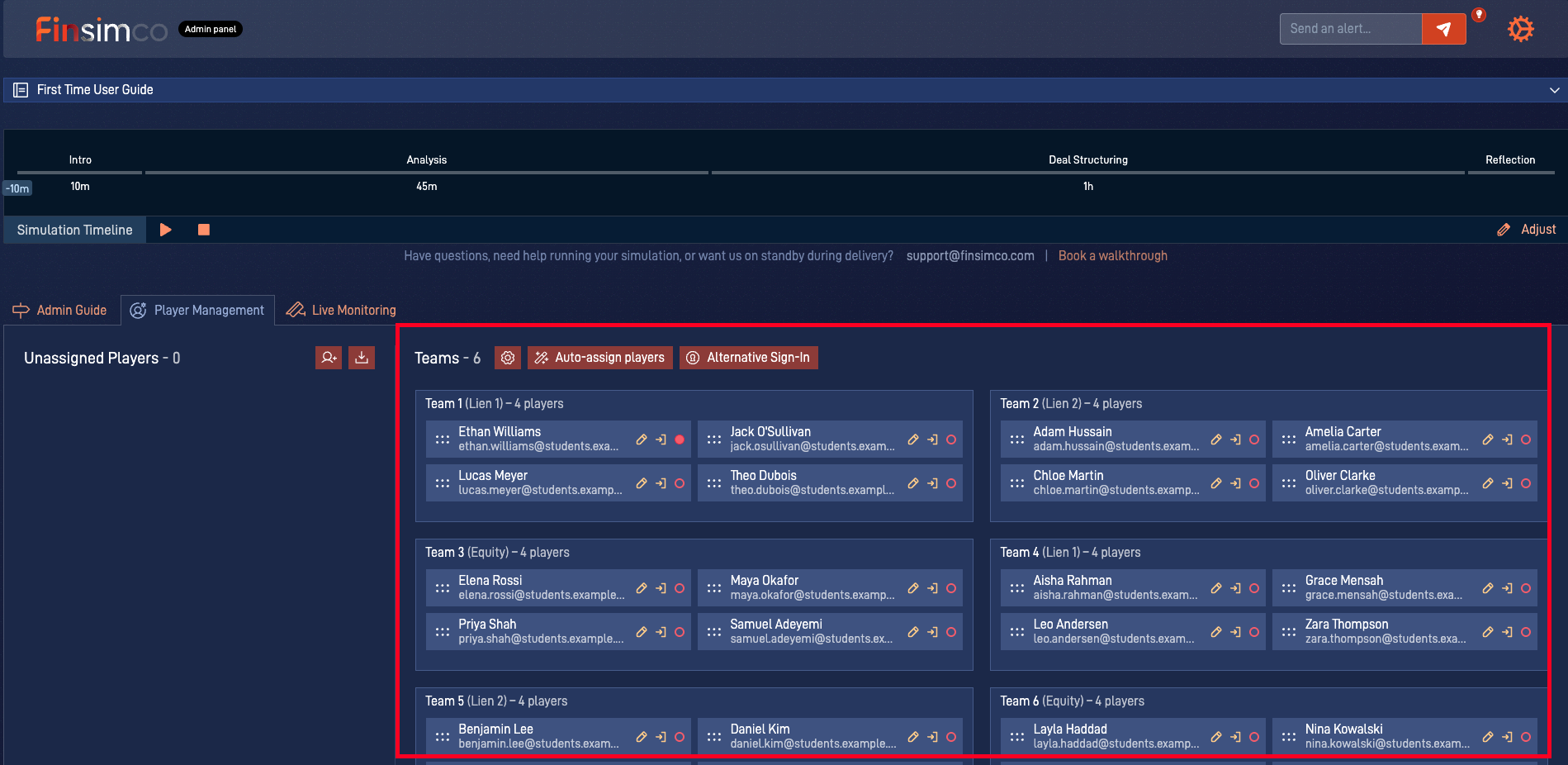Focus the Send an alert input field

pos(1351,29)
